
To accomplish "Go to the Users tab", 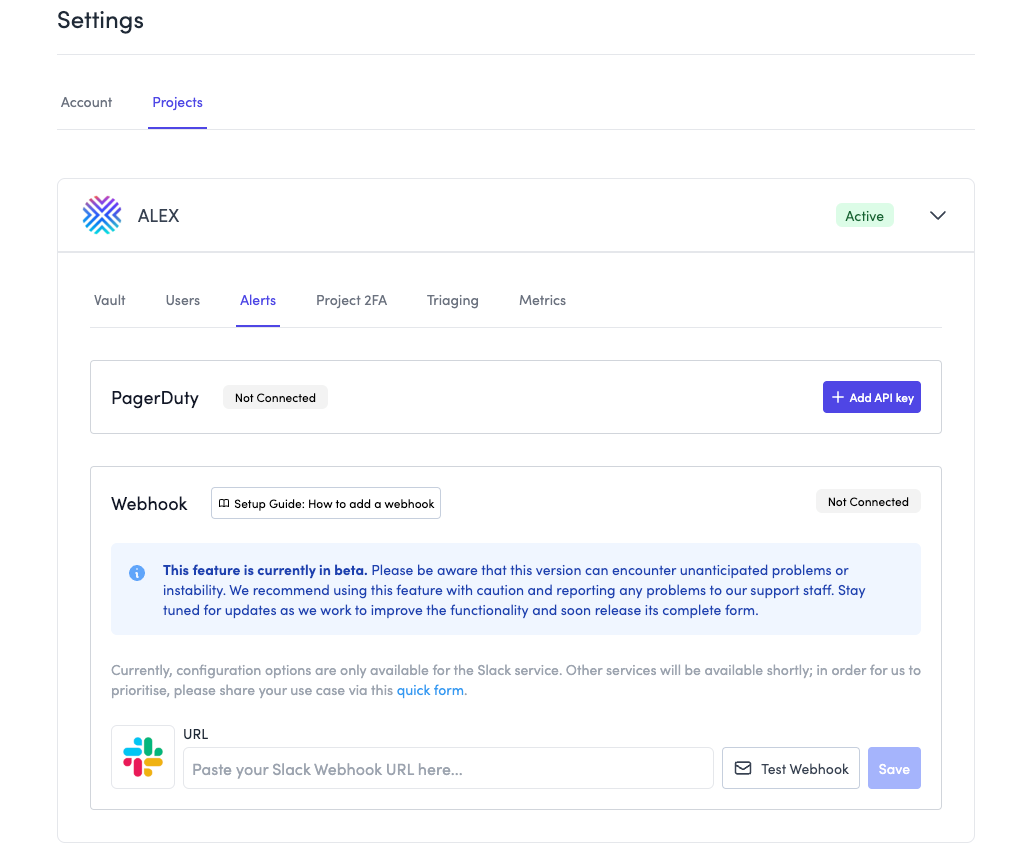I will pyautogui.click(x=183, y=300).
